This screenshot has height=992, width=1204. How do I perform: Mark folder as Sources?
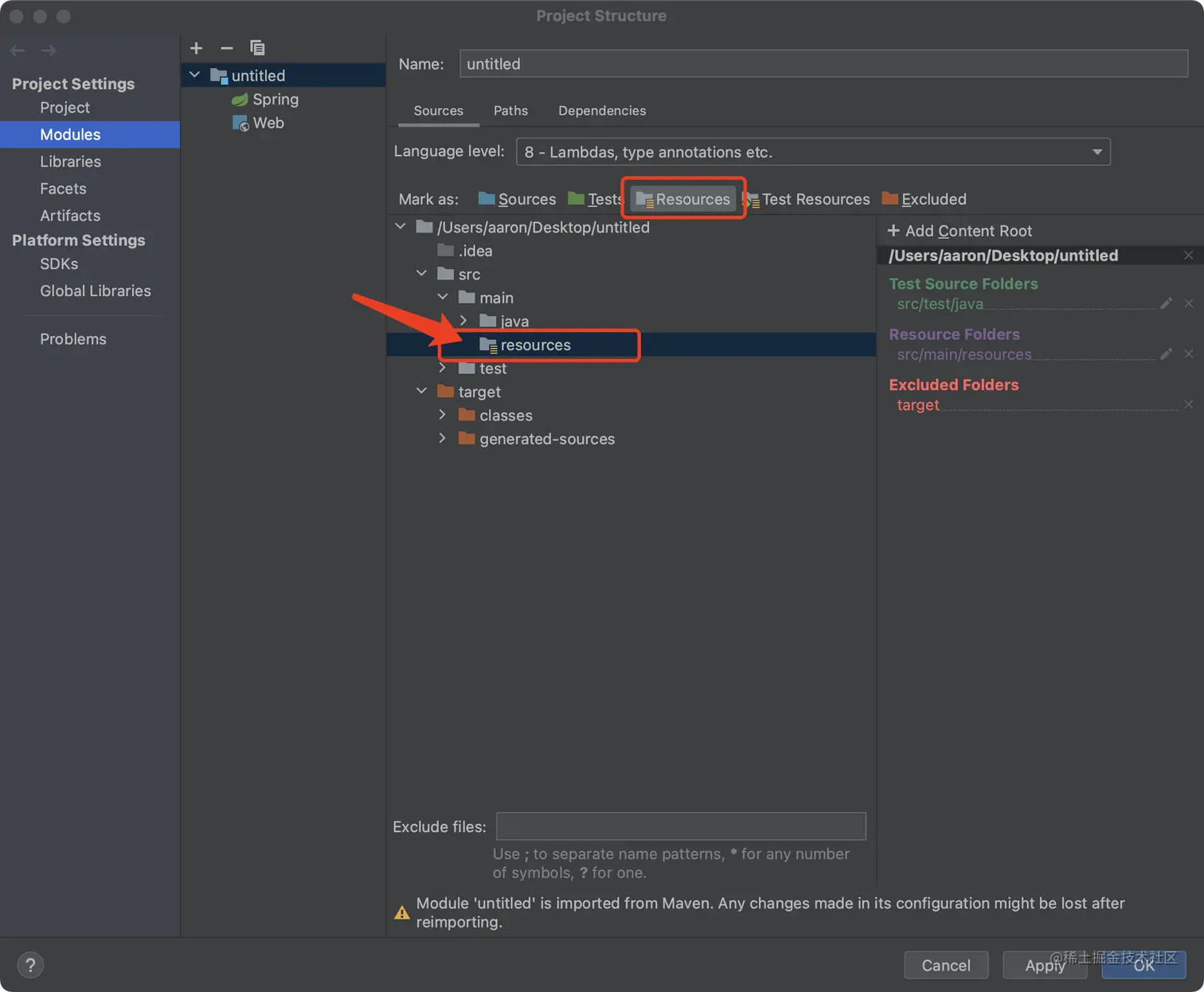[518, 199]
